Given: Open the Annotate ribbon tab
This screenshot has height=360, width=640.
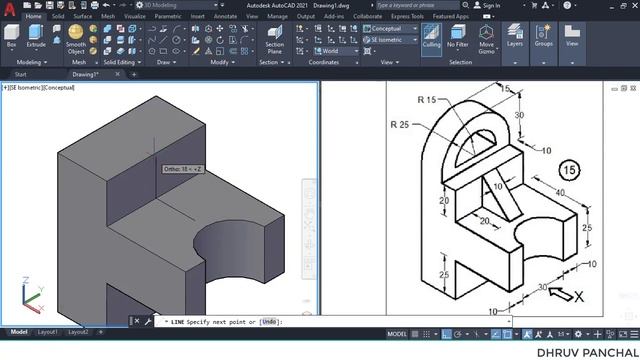Looking at the screenshot, I should coord(225,16).
